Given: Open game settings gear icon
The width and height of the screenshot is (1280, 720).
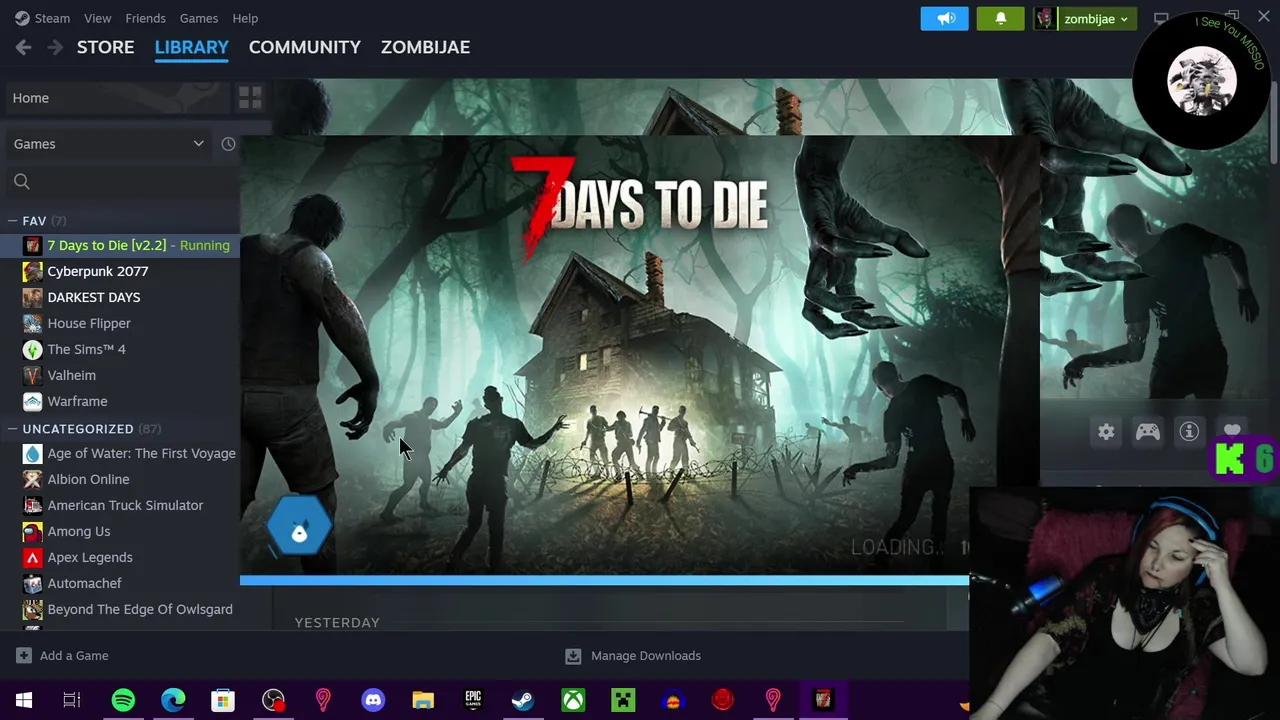Looking at the screenshot, I should point(1106,432).
